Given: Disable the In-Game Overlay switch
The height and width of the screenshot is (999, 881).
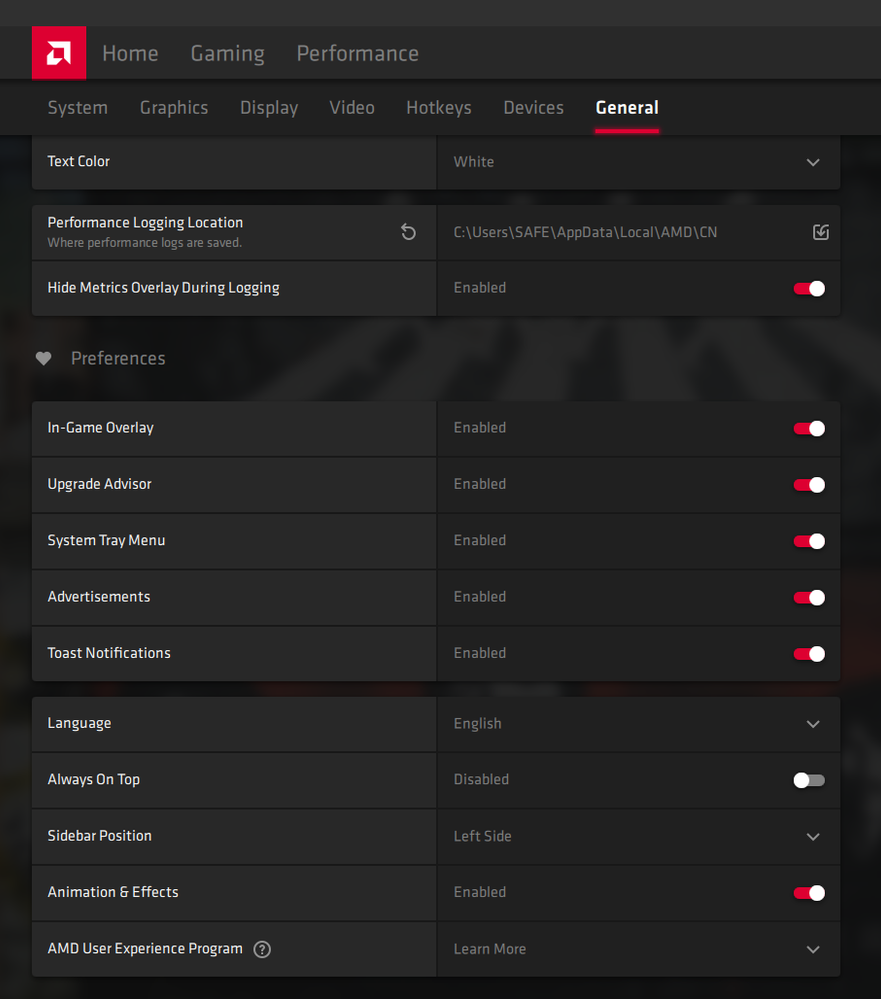Looking at the screenshot, I should (x=809, y=428).
